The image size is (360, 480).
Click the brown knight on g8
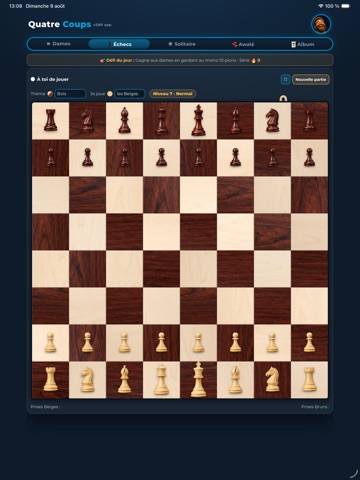point(272,121)
